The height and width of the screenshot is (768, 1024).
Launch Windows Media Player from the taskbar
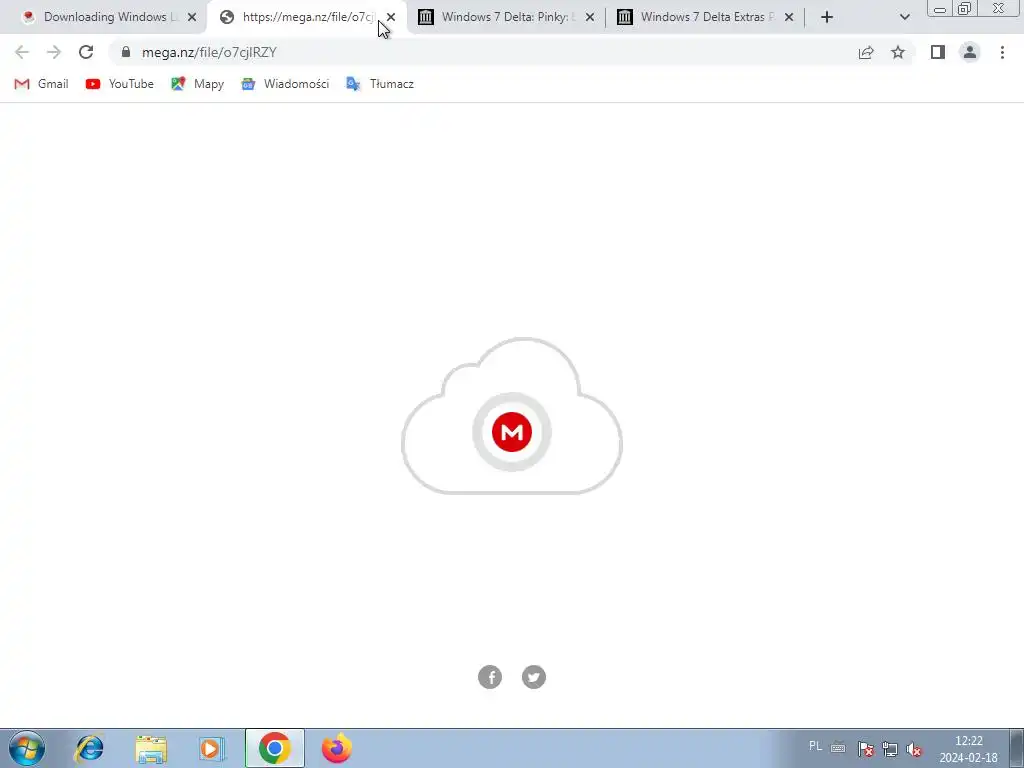point(212,748)
